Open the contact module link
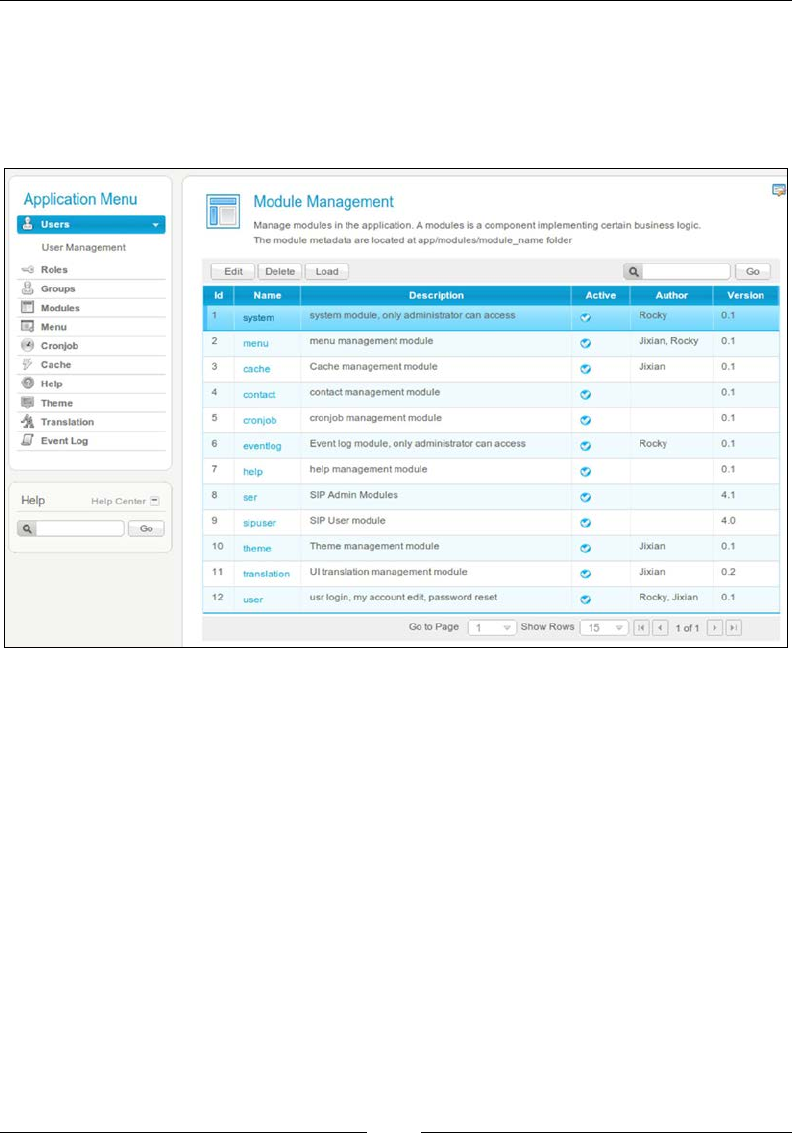Viewport: 792px width, 1142px height. pyautogui.click(x=259, y=395)
